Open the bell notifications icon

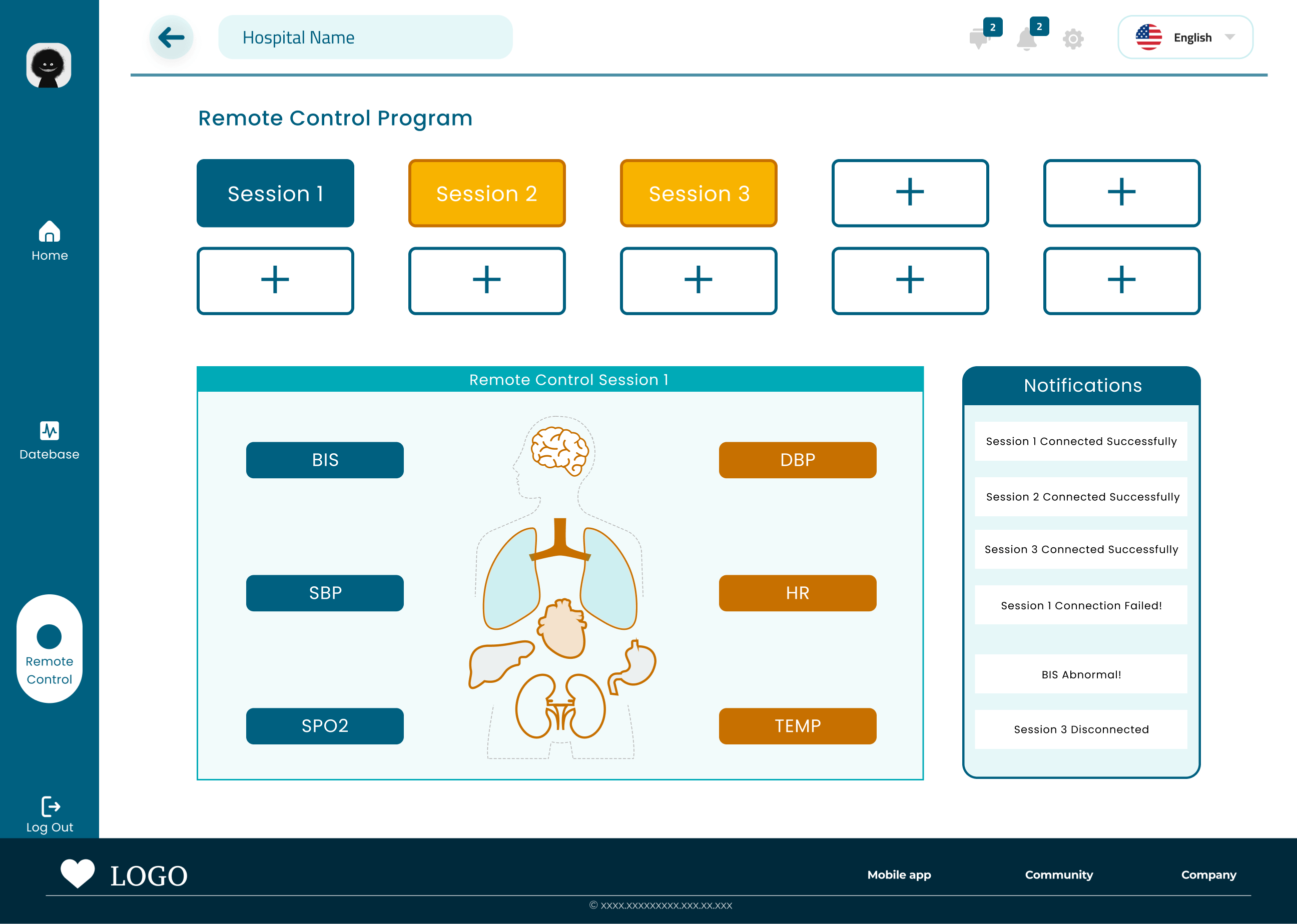tap(1026, 39)
